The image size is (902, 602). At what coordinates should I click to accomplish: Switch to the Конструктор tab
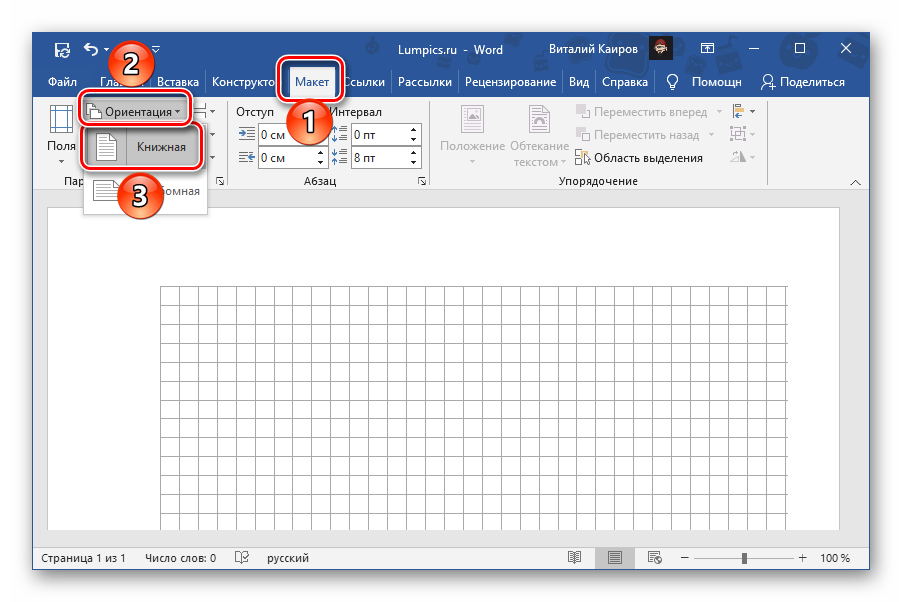[x=243, y=82]
